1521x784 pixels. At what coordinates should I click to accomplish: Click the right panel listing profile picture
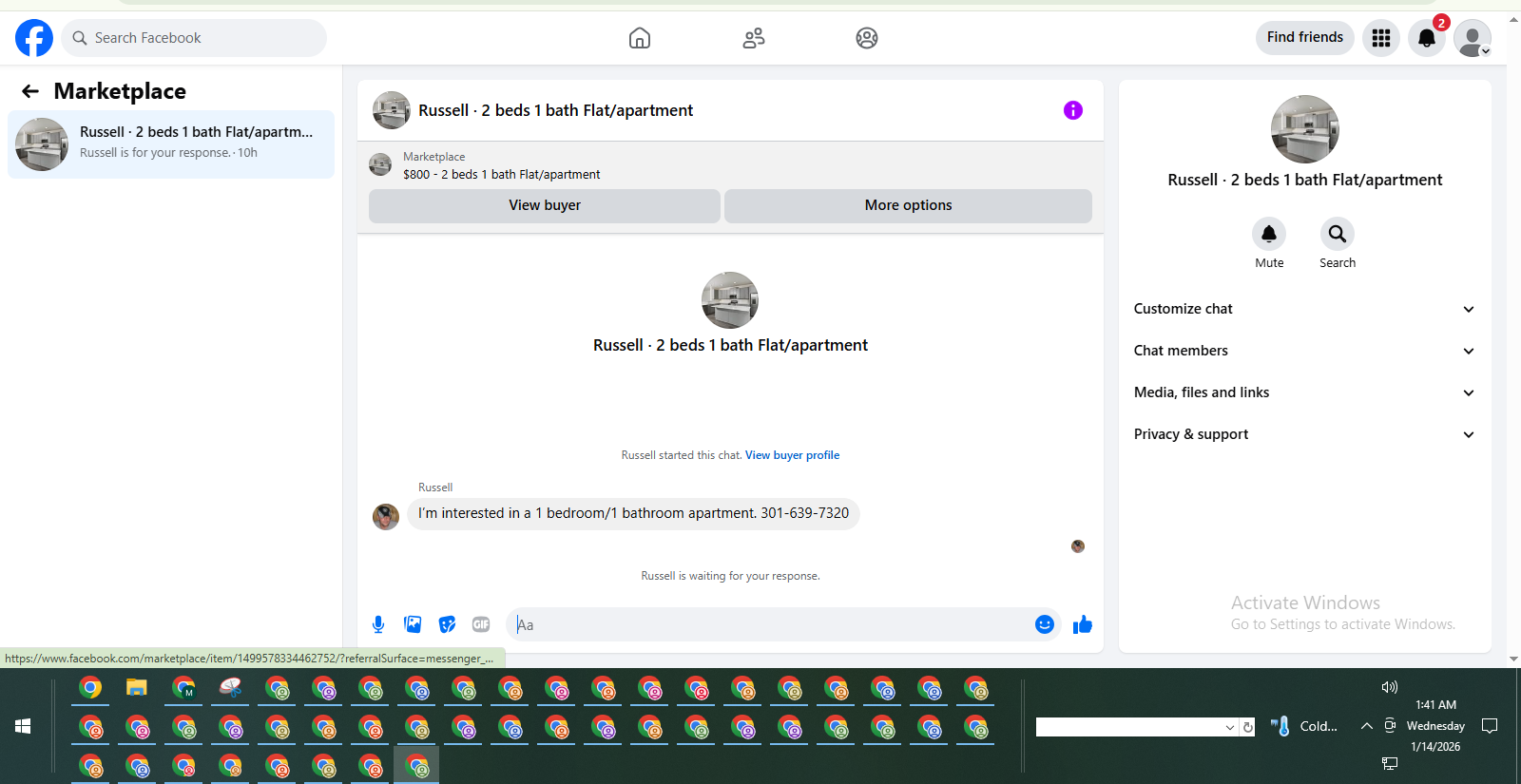(1305, 129)
